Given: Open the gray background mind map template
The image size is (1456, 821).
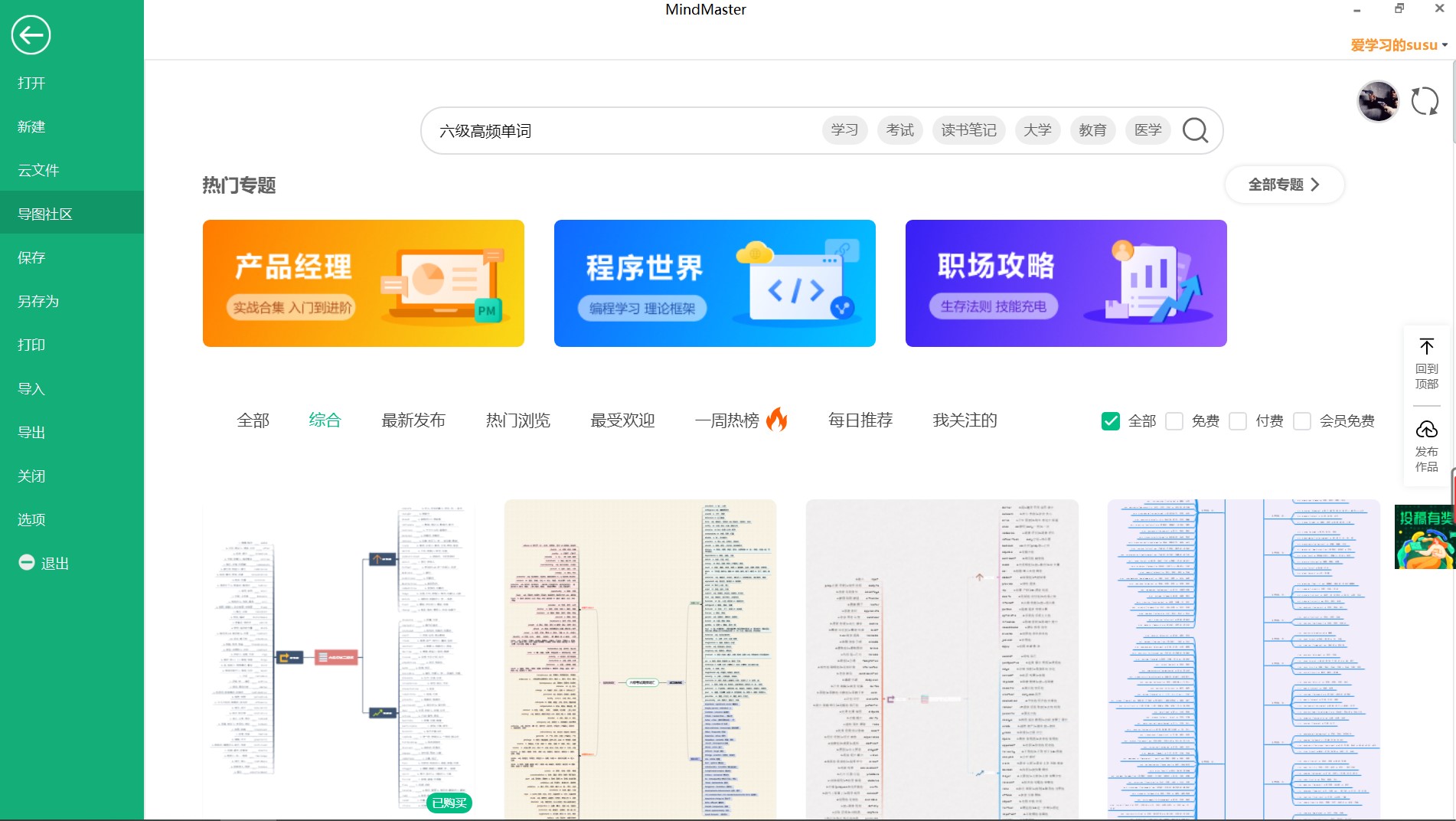Looking at the screenshot, I should pyautogui.click(x=942, y=659).
